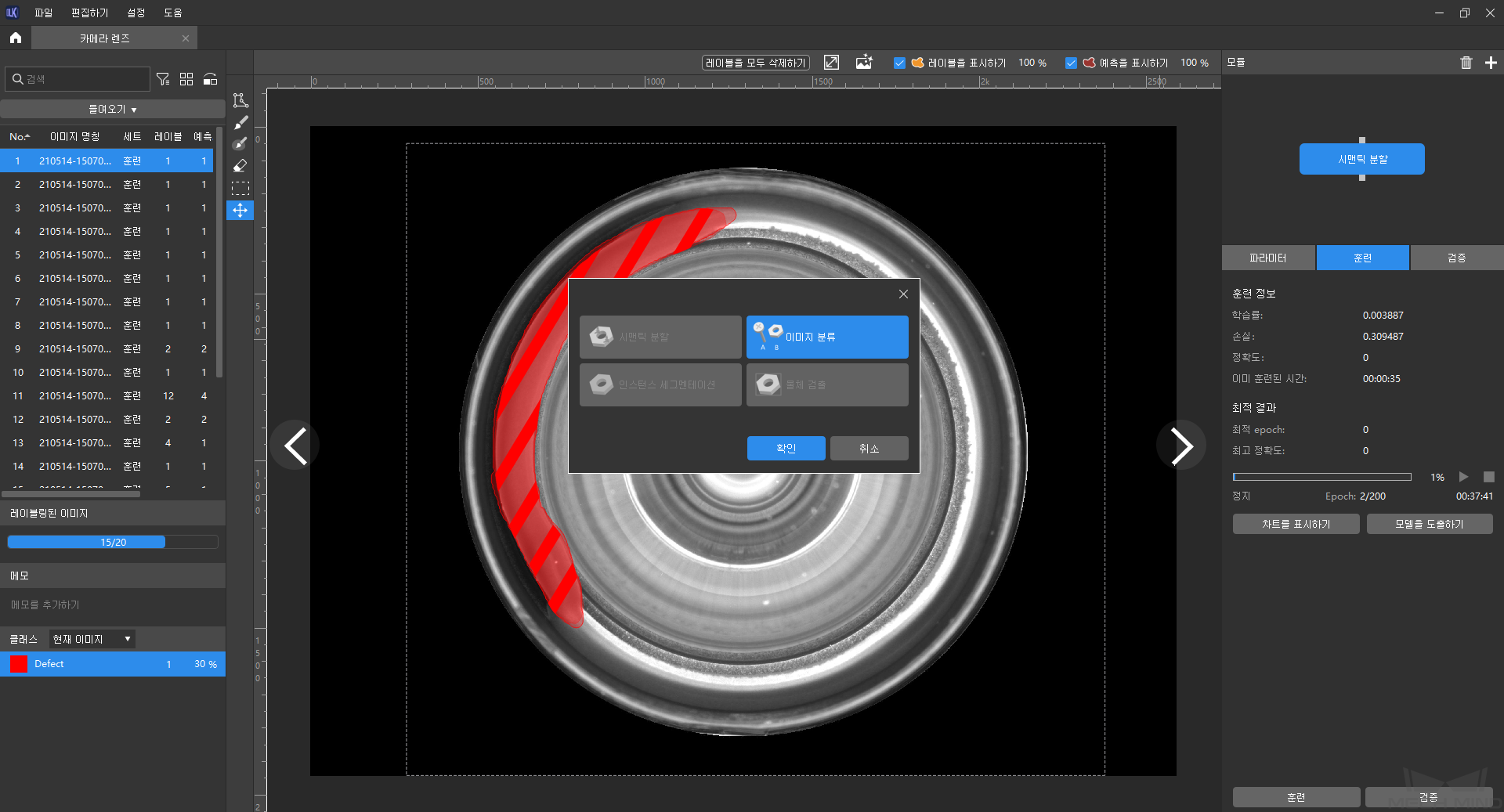Screen dimensions: 1504x812
Task: Click 모델을 도출하기 button
Action: click(x=1429, y=524)
